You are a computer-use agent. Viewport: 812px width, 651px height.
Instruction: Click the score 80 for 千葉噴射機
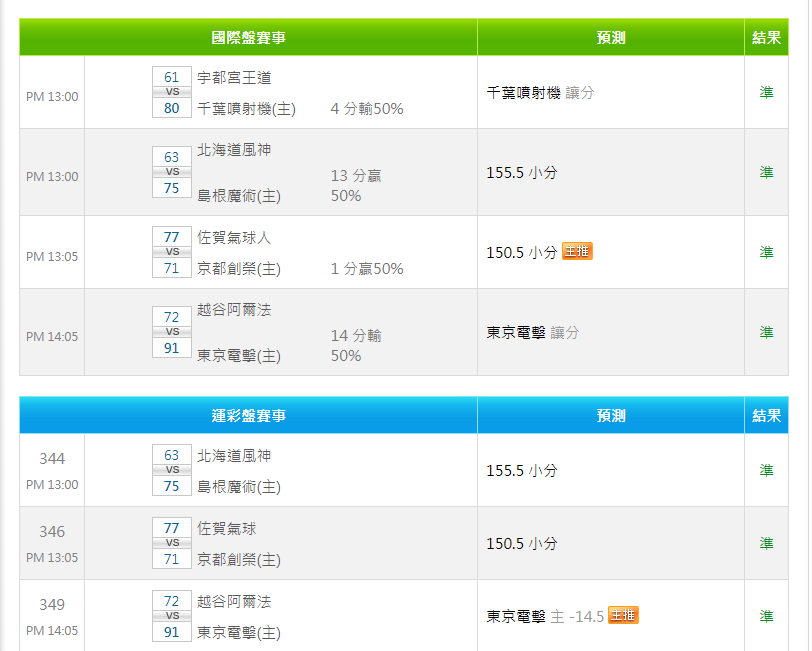tap(172, 108)
